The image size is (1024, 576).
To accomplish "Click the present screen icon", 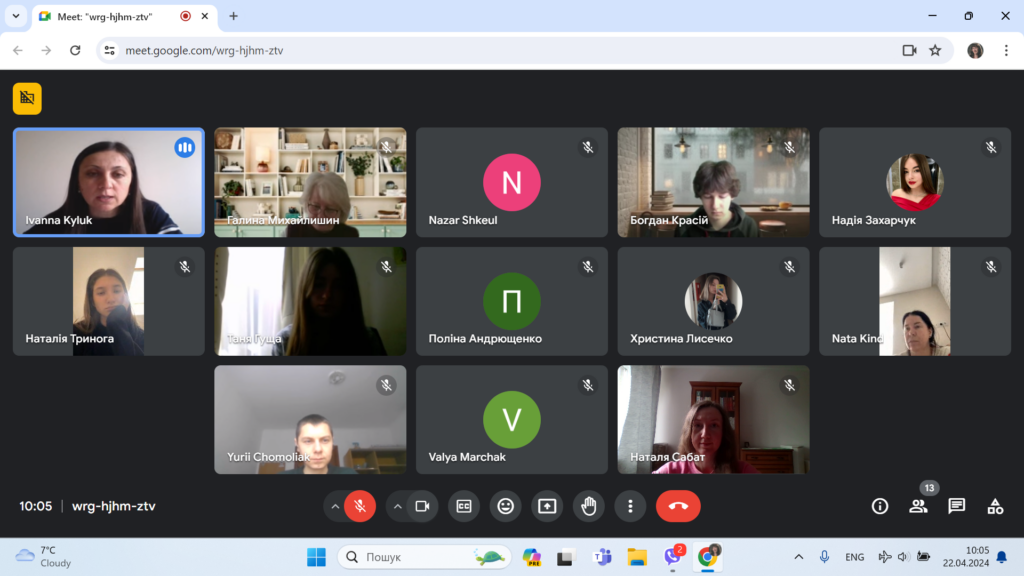I will coord(547,506).
